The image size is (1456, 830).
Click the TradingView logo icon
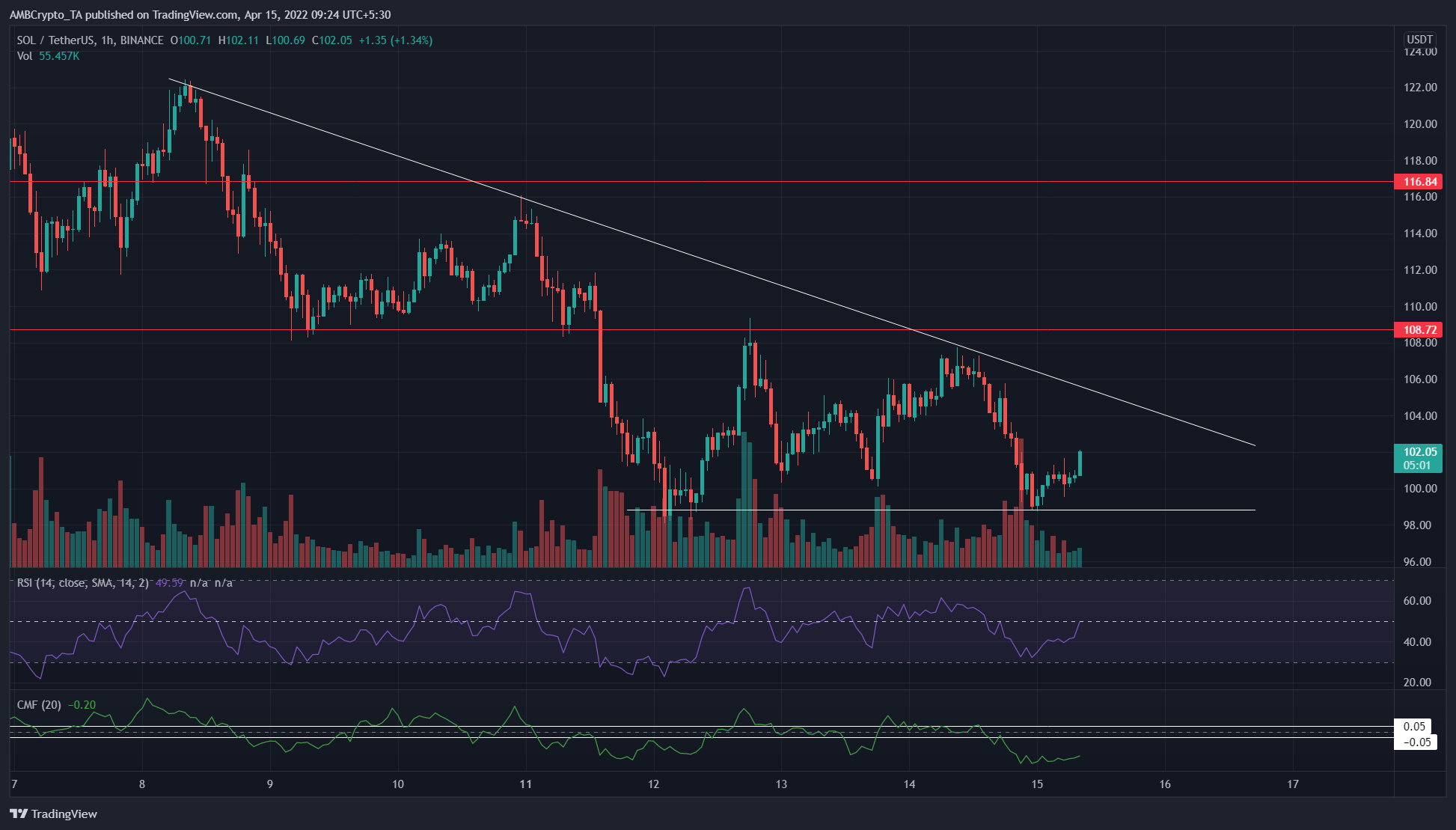tap(19, 814)
